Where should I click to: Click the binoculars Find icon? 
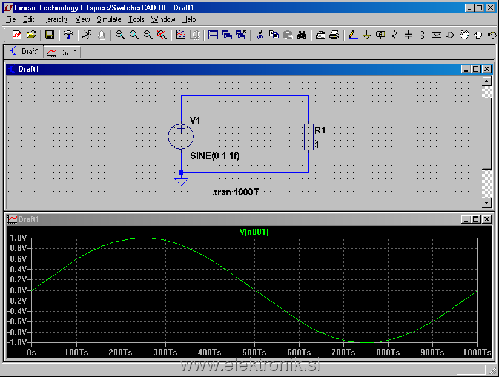point(301,35)
